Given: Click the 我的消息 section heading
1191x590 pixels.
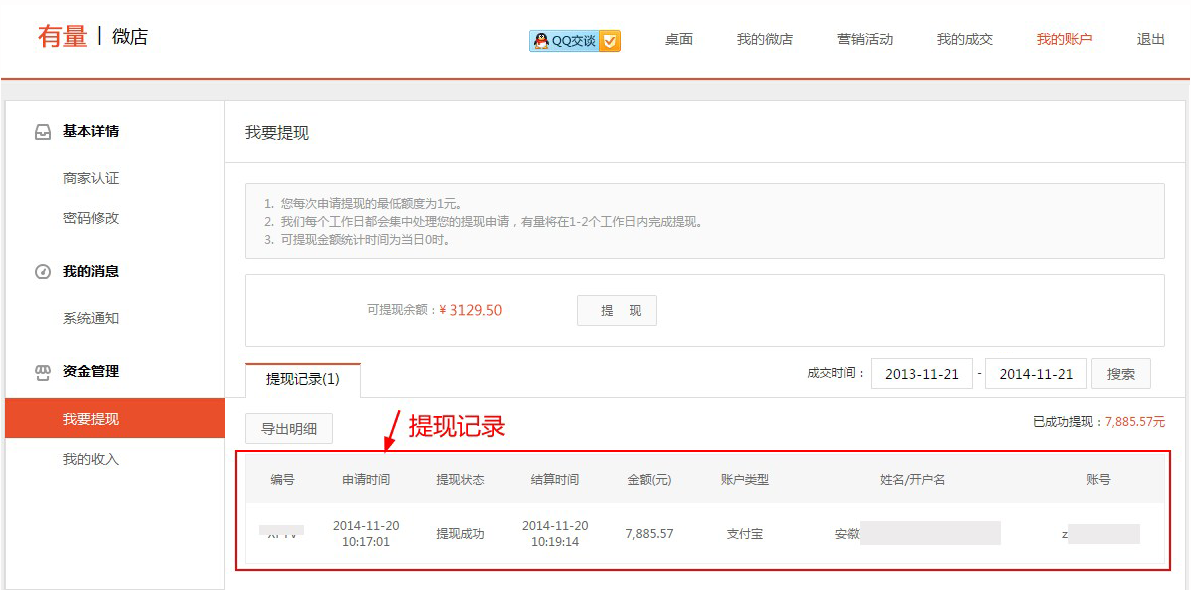Looking at the screenshot, I should (91, 271).
